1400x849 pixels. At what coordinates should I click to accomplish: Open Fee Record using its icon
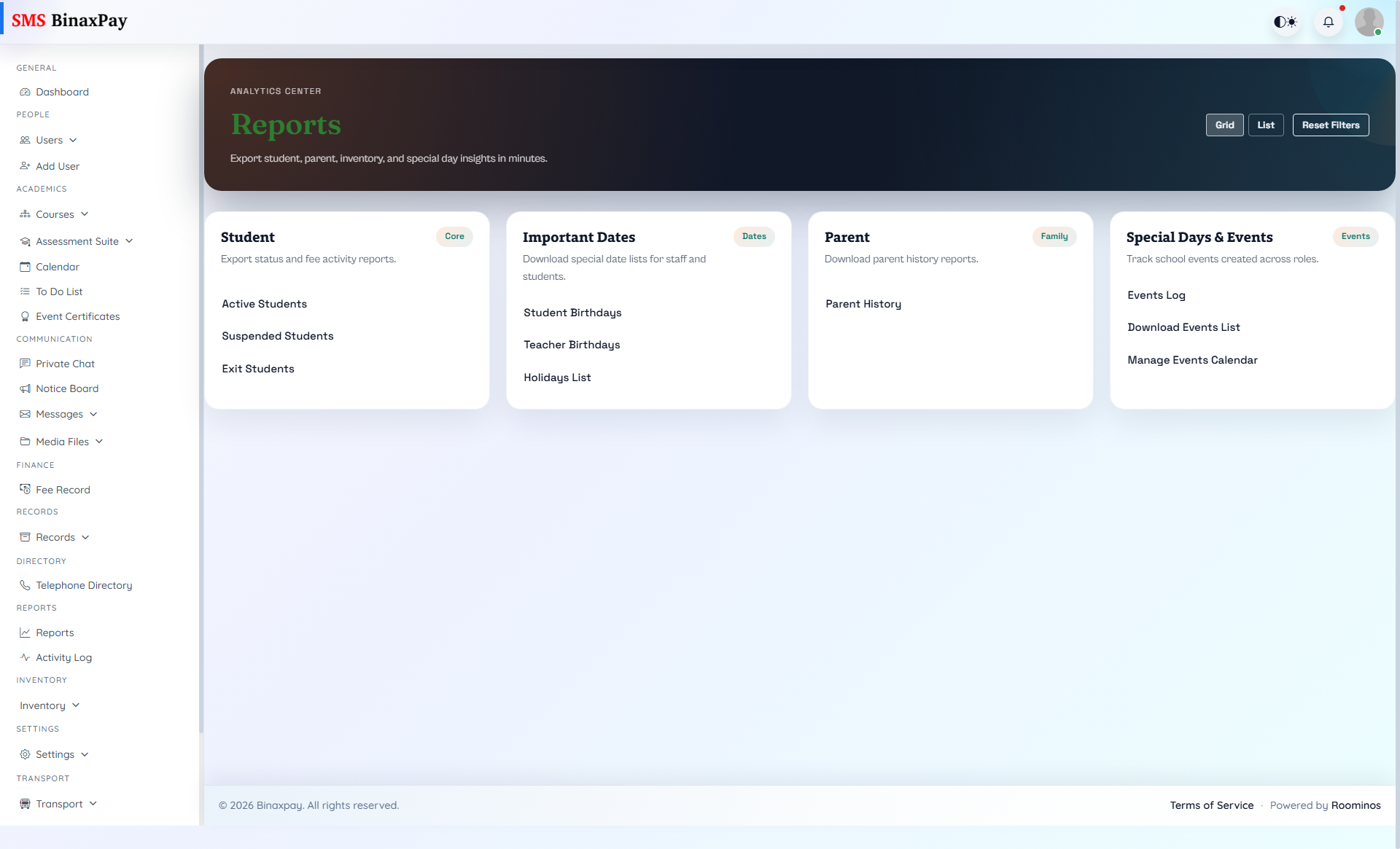[x=25, y=489]
